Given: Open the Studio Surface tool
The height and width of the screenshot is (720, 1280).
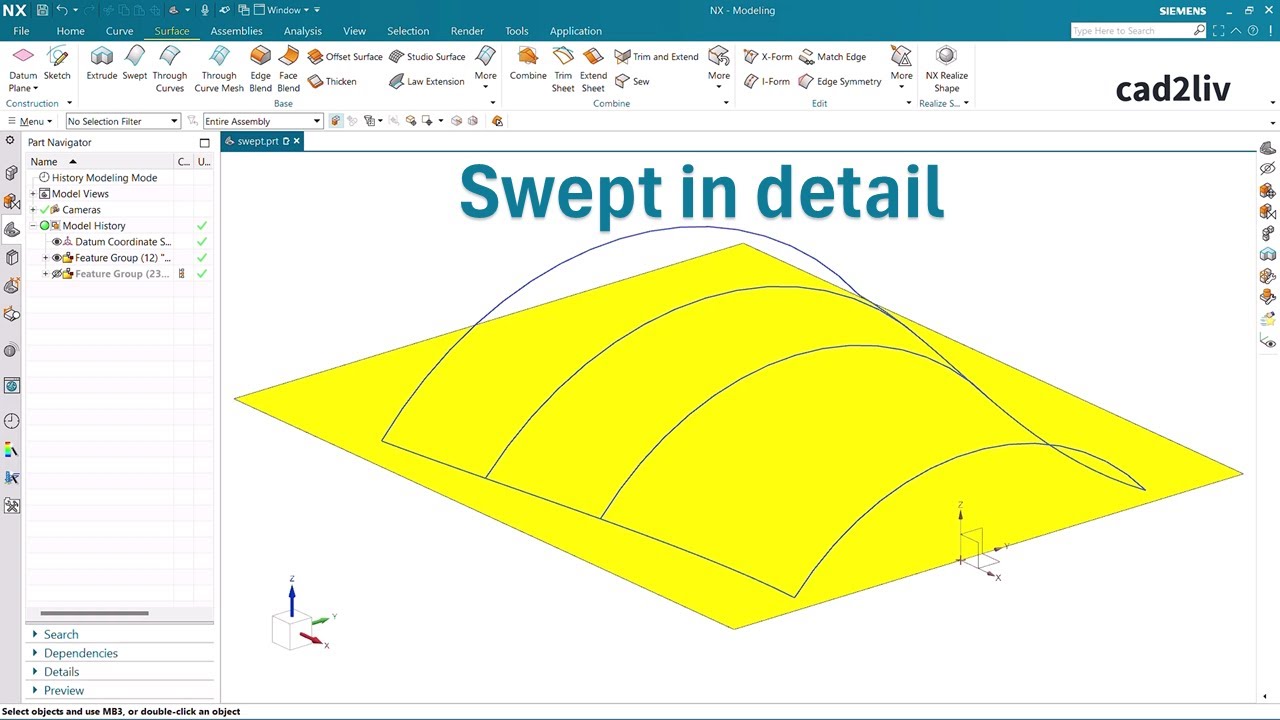Looking at the screenshot, I should click(427, 57).
